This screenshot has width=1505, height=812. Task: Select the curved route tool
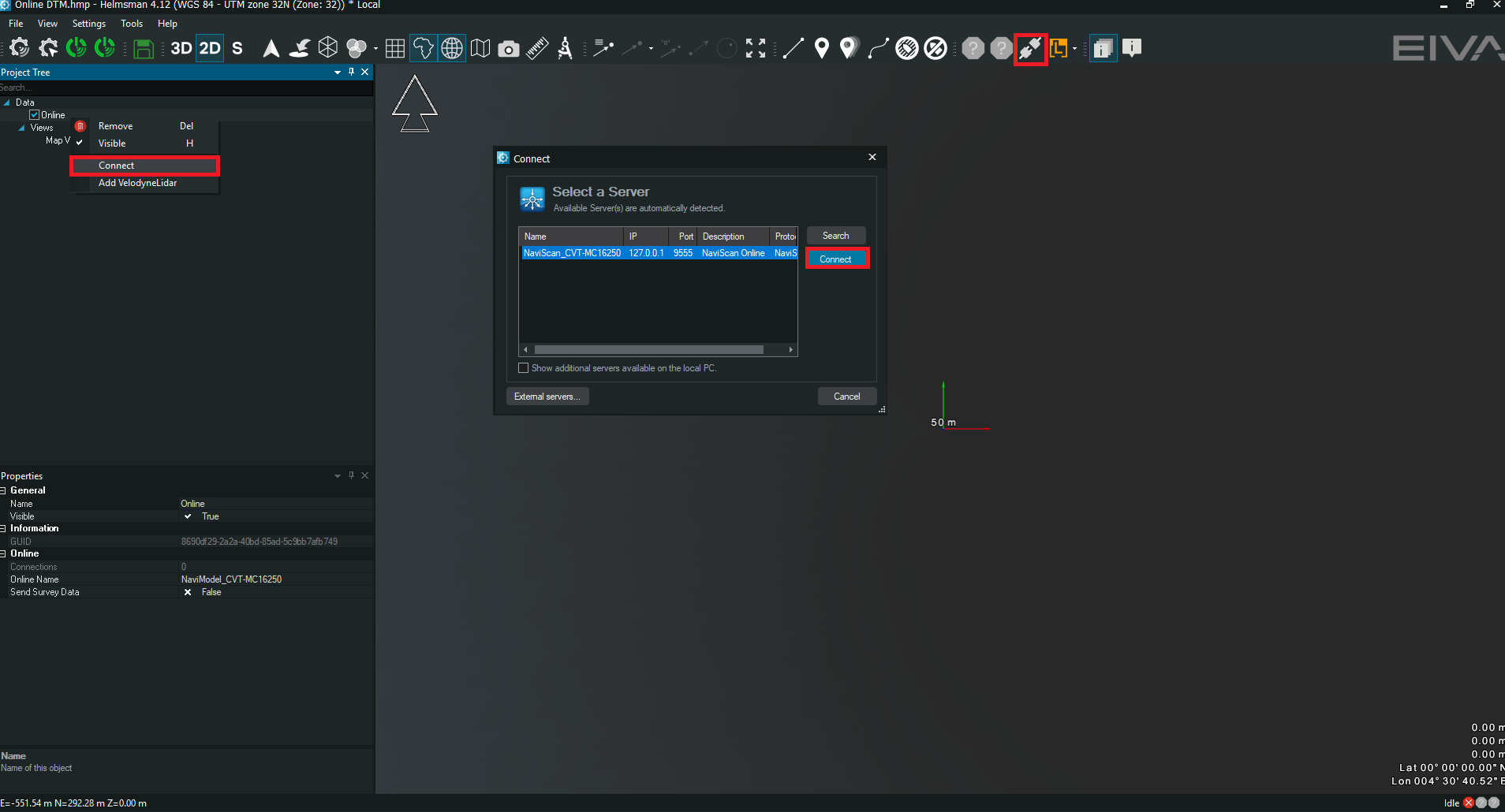point(878,49)
